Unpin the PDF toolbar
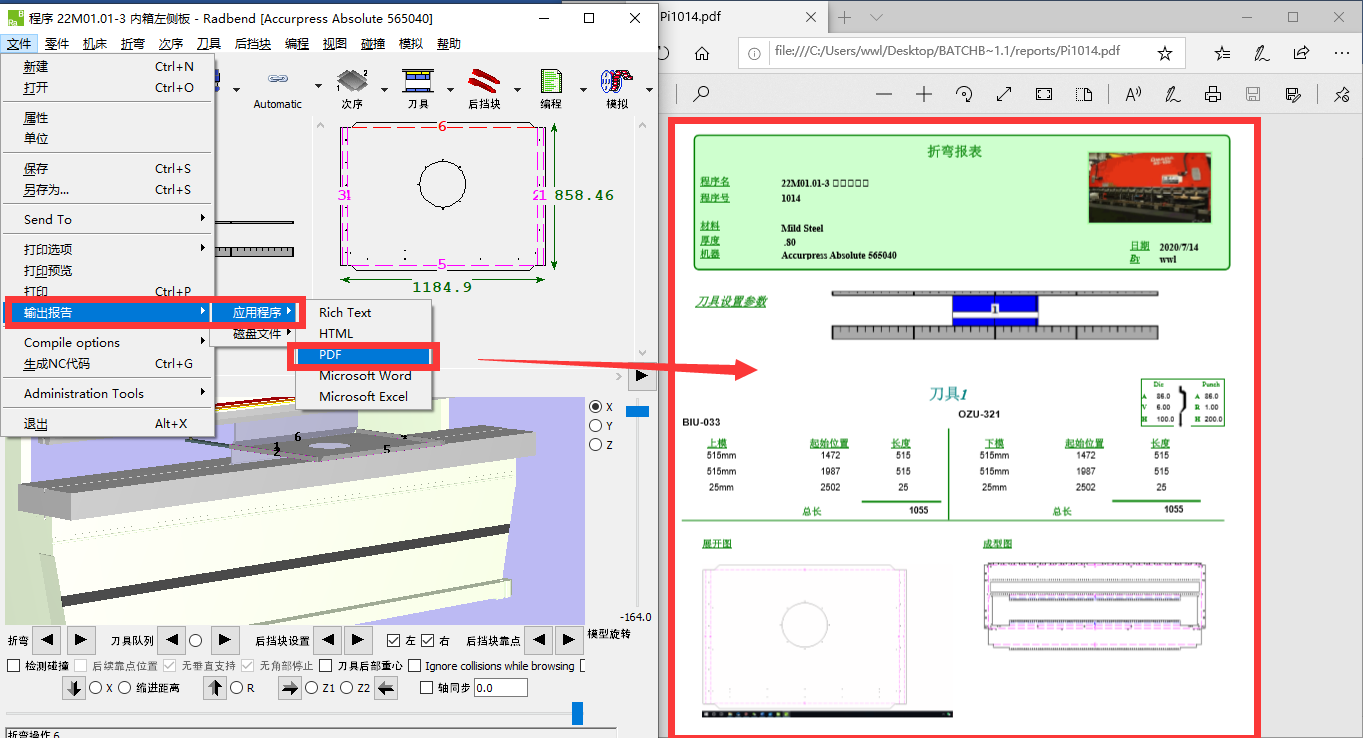This screenshot has width=1363, height=738. pyautogui.click(x=1342, y=94)
